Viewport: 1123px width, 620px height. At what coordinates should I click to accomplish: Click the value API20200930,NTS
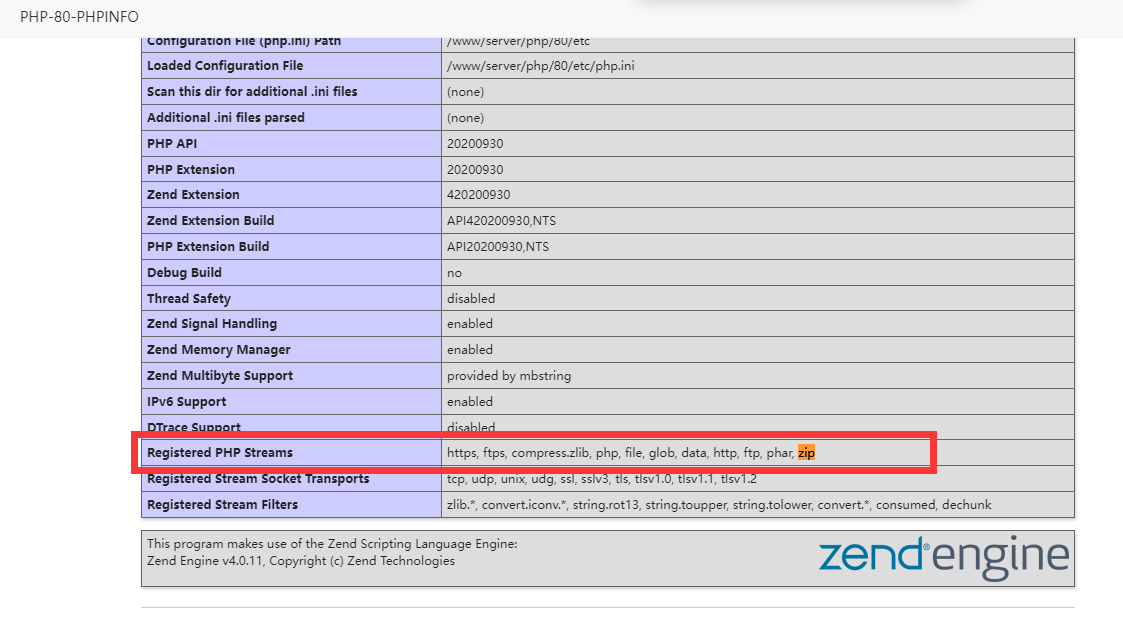pos(498,246)
